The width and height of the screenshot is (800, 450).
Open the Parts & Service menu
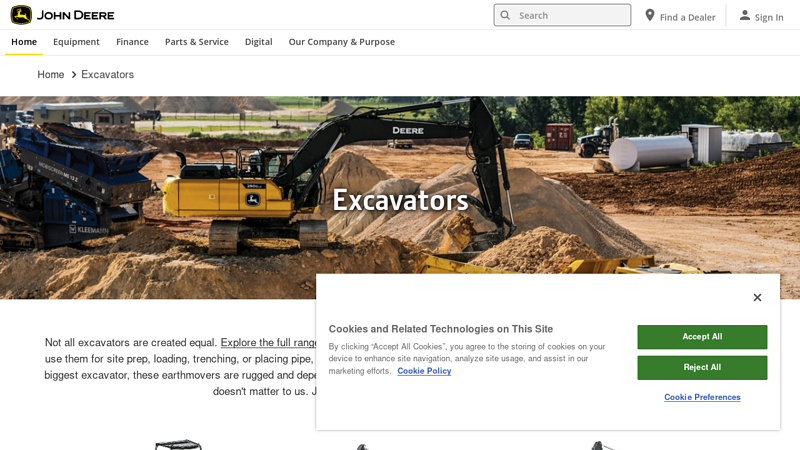[196, 42]
